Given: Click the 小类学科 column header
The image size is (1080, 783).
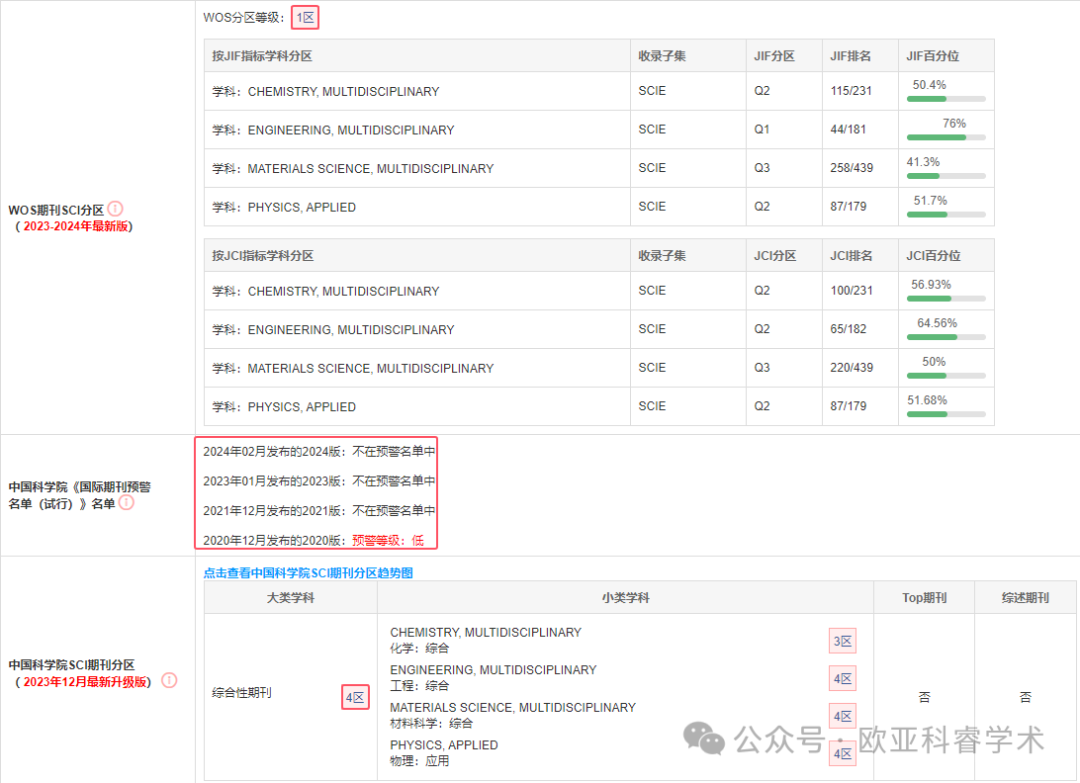Looking at the screenshot, I should 625,598.
